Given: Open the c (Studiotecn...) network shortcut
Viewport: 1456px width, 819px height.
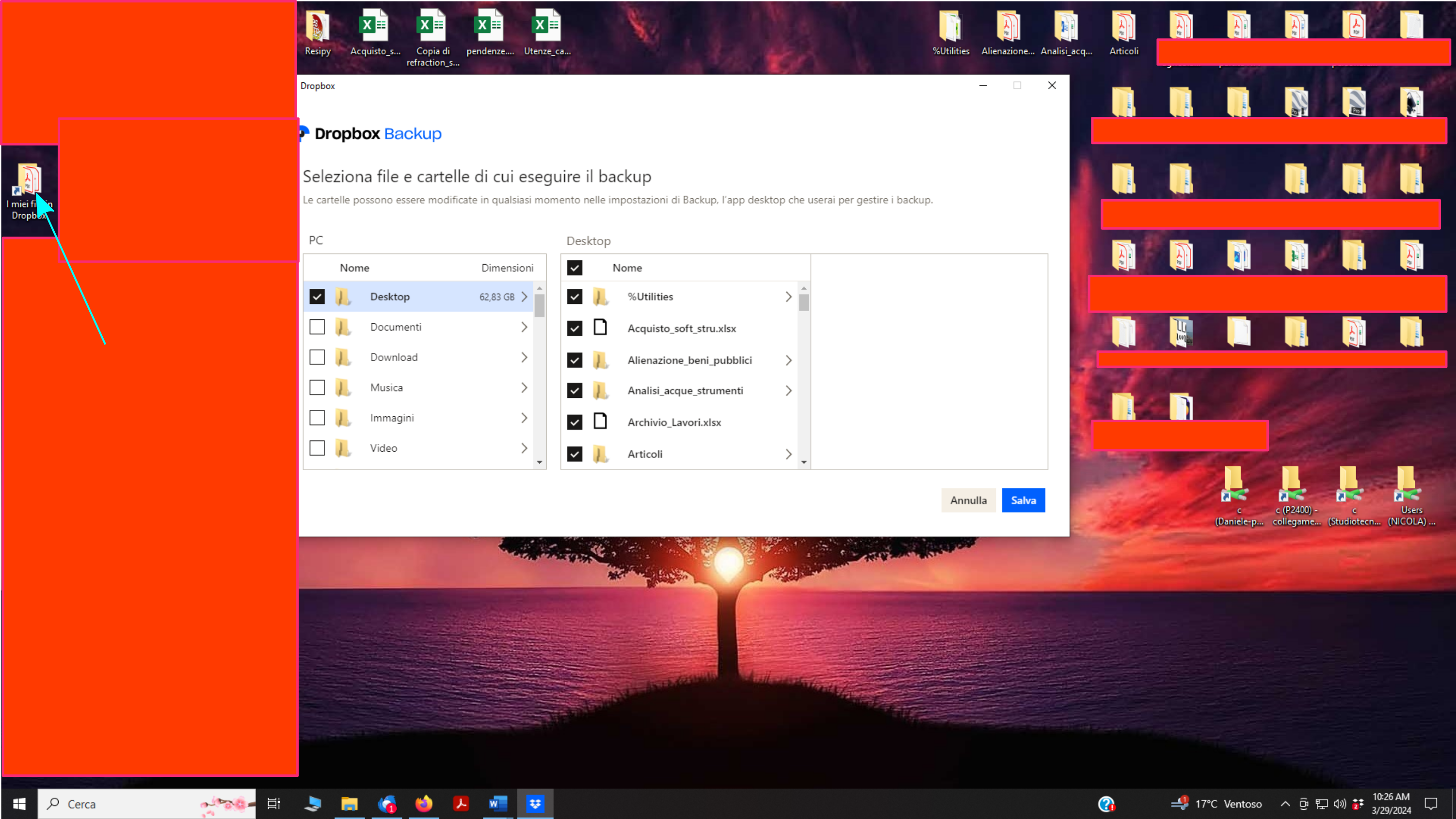Looking at the screenshot, I should (x=1354, y=496).
